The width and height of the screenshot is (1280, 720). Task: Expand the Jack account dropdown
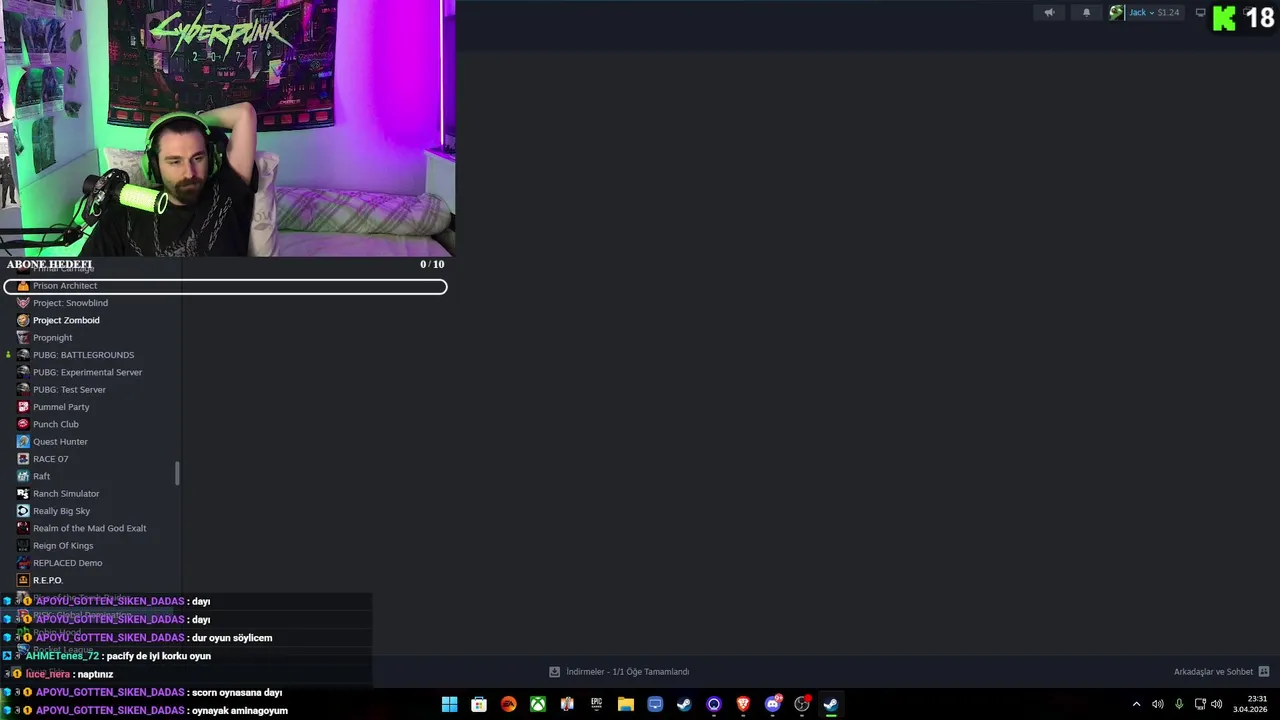[1141, 13]
